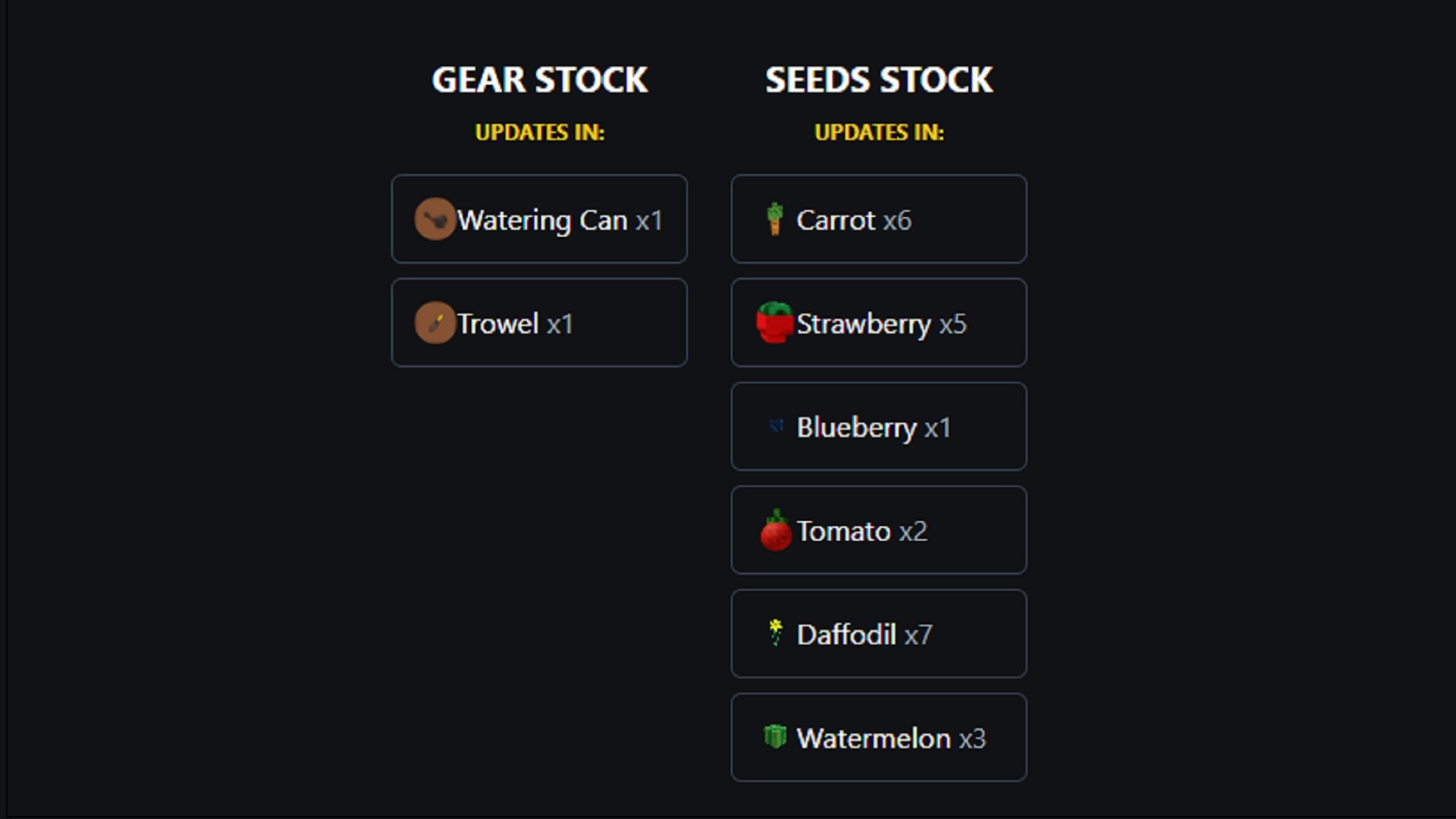Select the Strawberry x5 text

(x=881, y=324)
